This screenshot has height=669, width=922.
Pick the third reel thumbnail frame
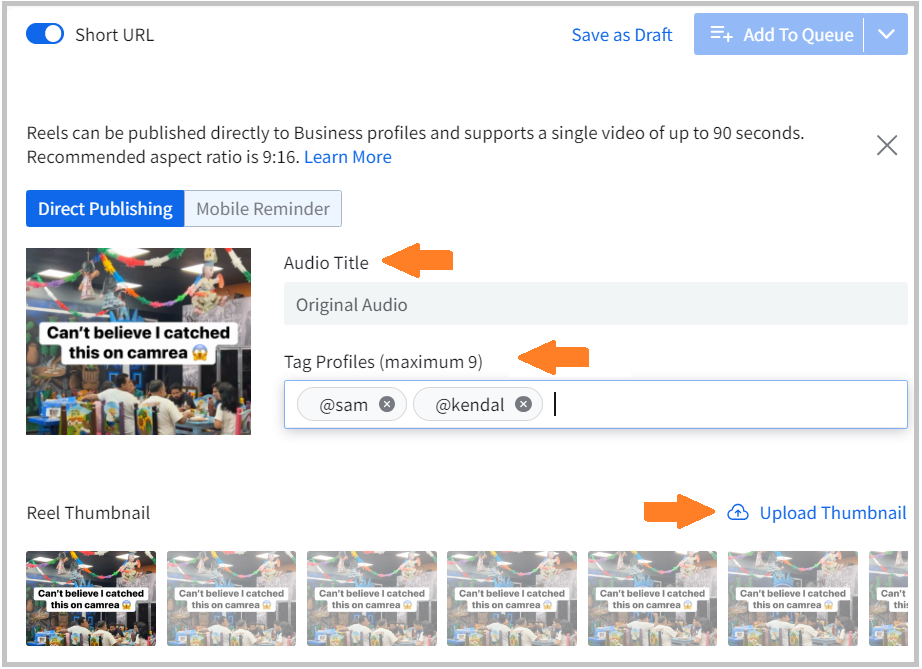pyautogui.click(x=372, y=597)
